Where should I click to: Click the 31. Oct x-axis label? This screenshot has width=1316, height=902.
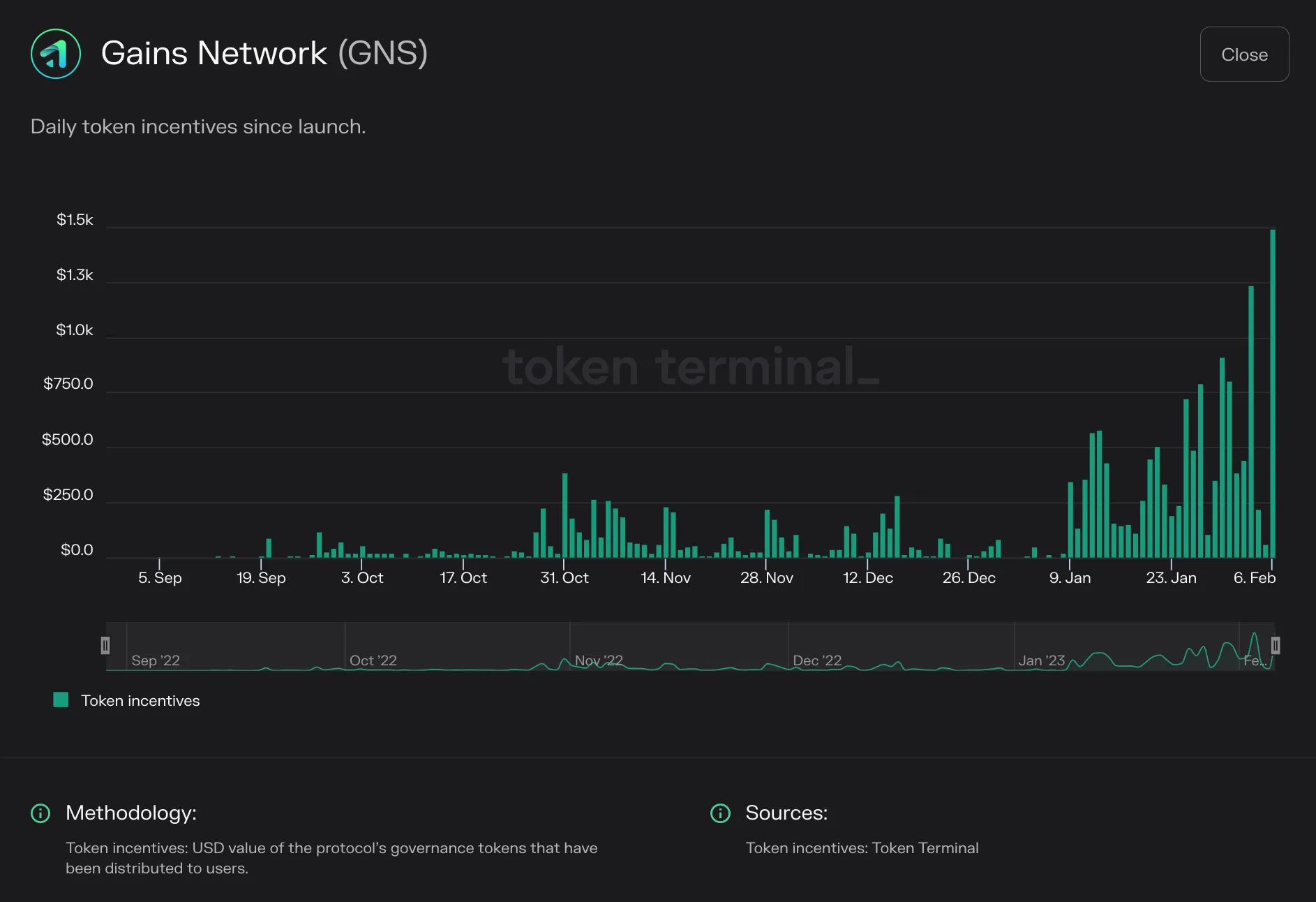coord(564,578)
